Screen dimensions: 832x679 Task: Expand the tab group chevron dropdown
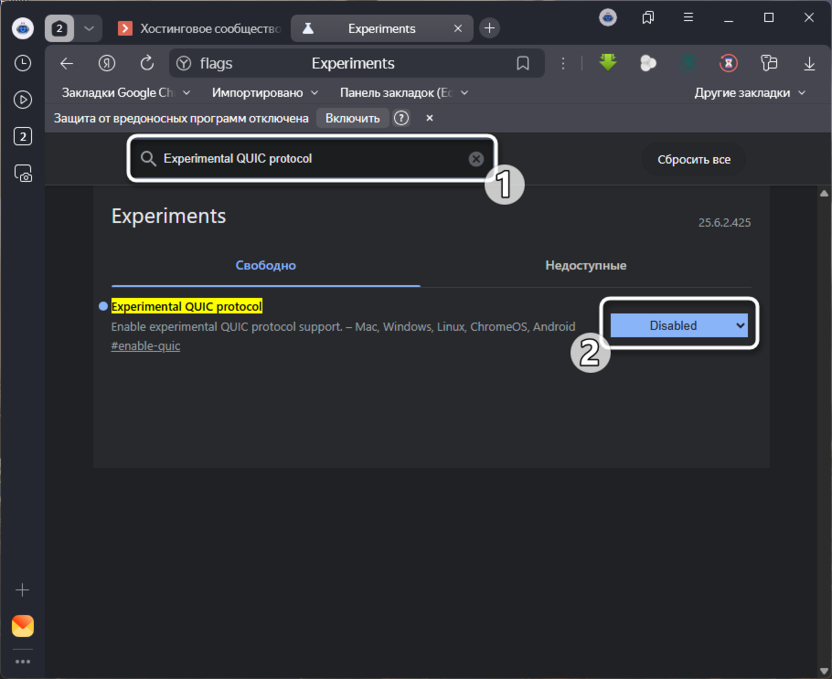[x=89, y=28]
